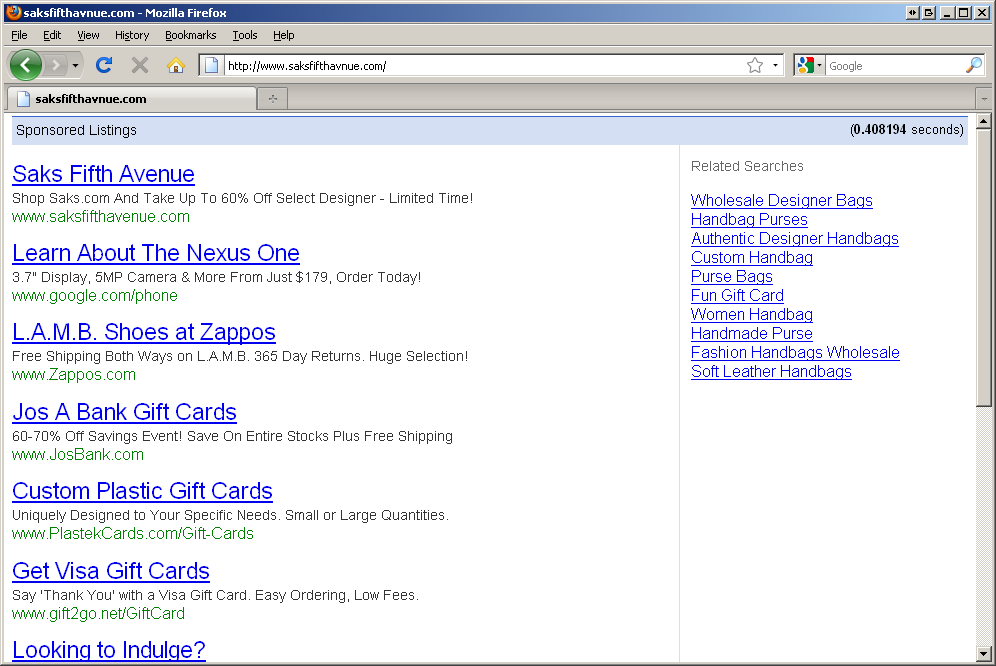This screenshot has height=666, width=996.
Task: Click the Sponsored Listings header text
Action: point(76,130)
